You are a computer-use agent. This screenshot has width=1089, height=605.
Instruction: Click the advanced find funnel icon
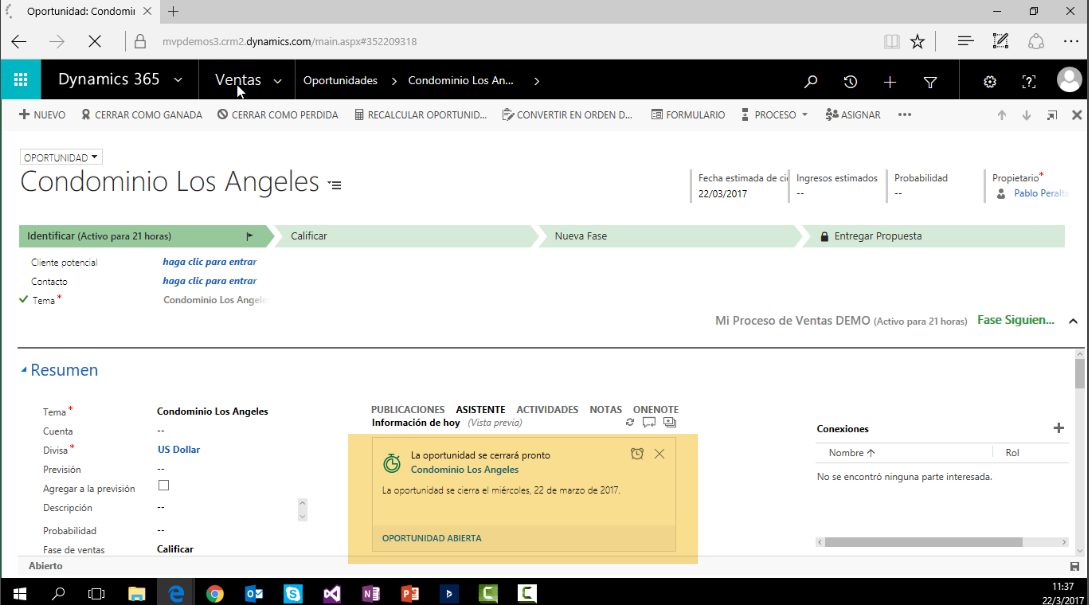[930, 82]
